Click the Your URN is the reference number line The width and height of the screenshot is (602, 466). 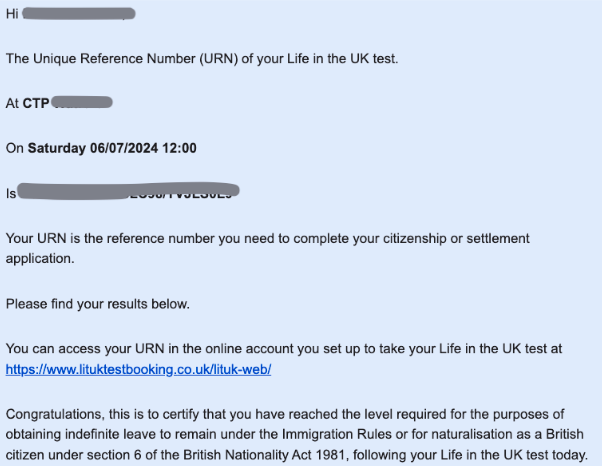pos(268,238)
